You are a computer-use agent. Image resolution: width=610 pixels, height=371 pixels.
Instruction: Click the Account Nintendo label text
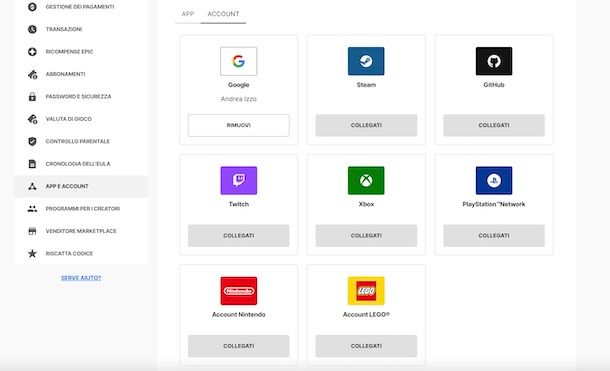pyautogui.click(x=238, y=315)
